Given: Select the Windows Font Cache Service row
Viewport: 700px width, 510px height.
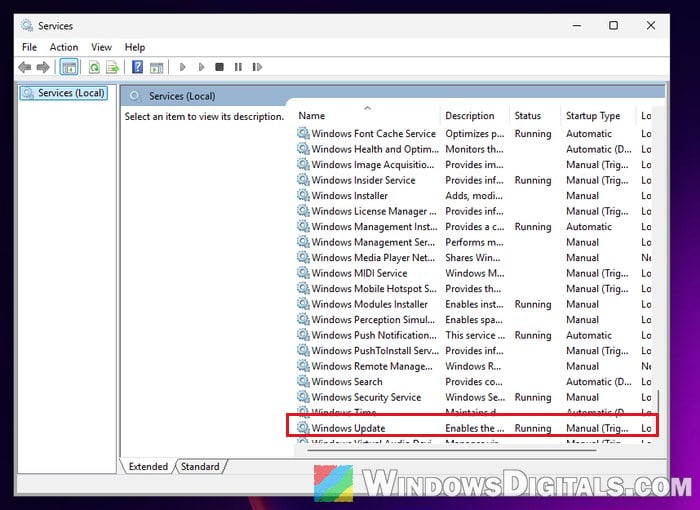Looking at the screenshot, I should pos(474,134).
